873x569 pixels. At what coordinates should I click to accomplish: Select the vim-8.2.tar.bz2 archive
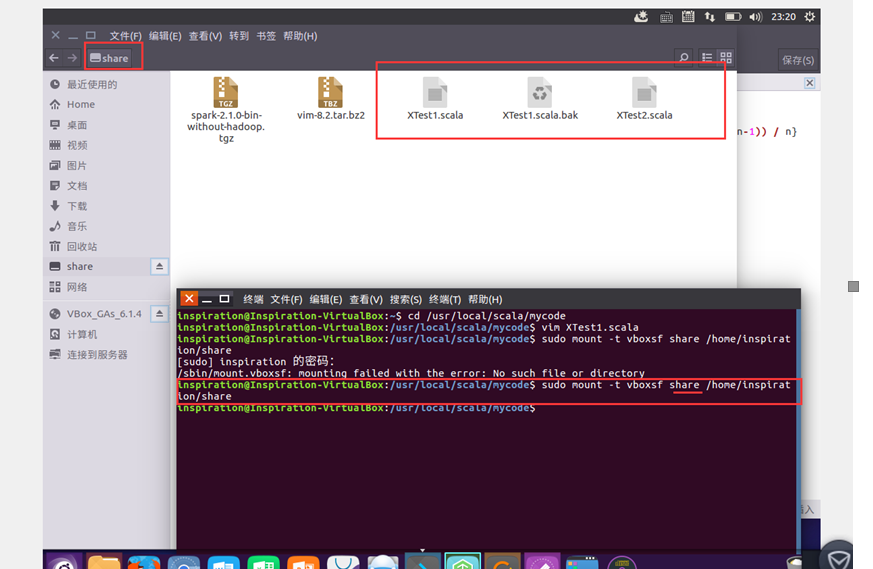pyautogui.click(x=331, y=99)
